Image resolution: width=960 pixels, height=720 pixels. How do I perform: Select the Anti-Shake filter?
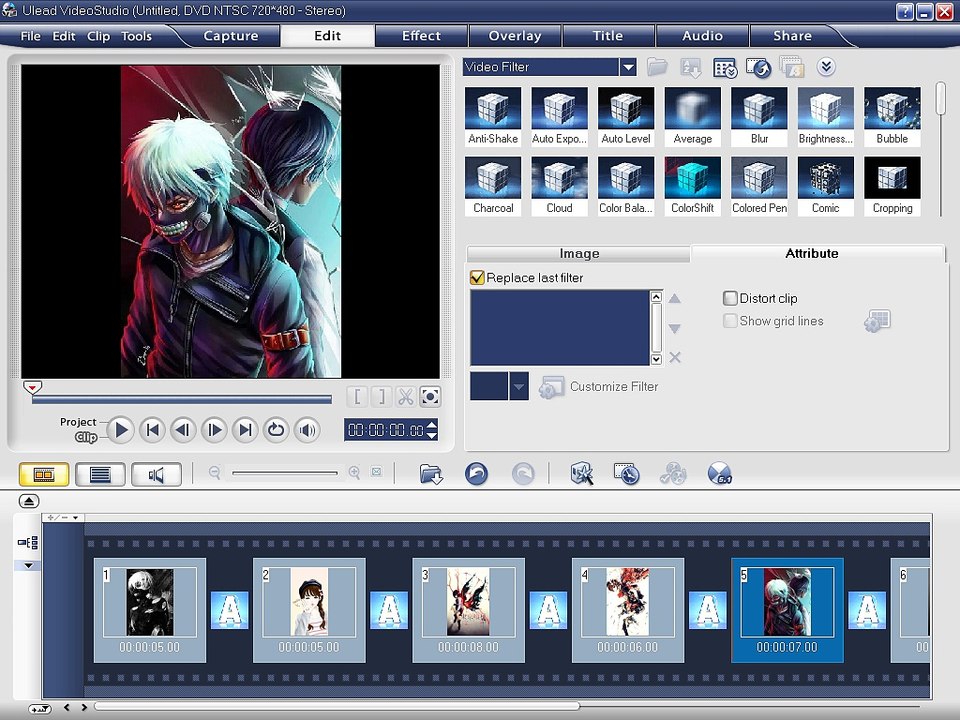tap(493, 116)
